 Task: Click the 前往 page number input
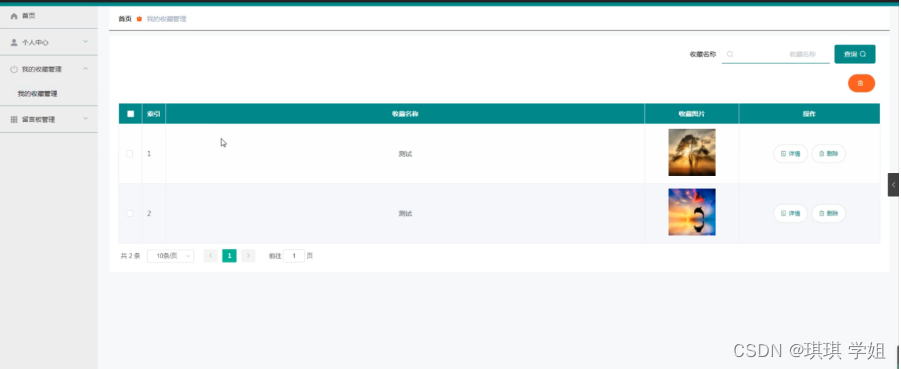[x=294, y=256]
